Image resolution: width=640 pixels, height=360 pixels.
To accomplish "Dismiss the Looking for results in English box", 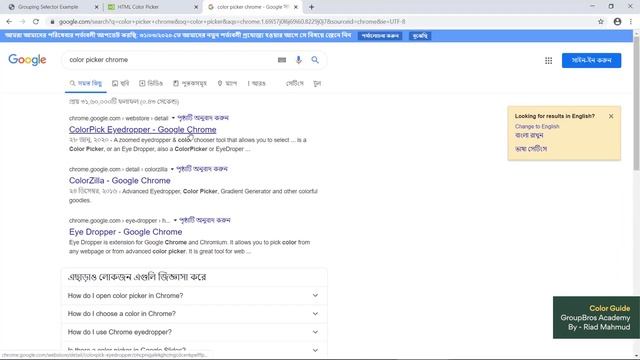I will (x=611, y=116).
